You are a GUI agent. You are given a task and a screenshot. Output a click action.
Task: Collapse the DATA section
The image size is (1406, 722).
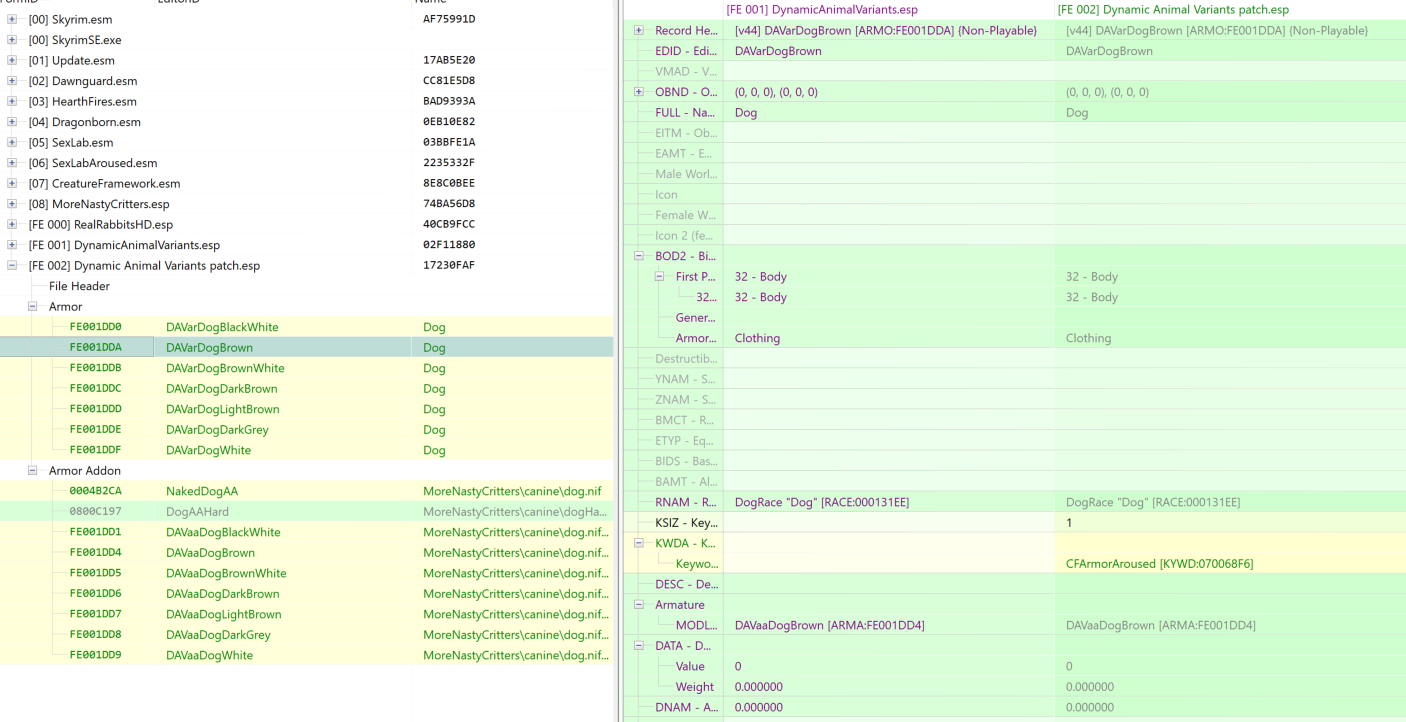[x=639, y=645]
